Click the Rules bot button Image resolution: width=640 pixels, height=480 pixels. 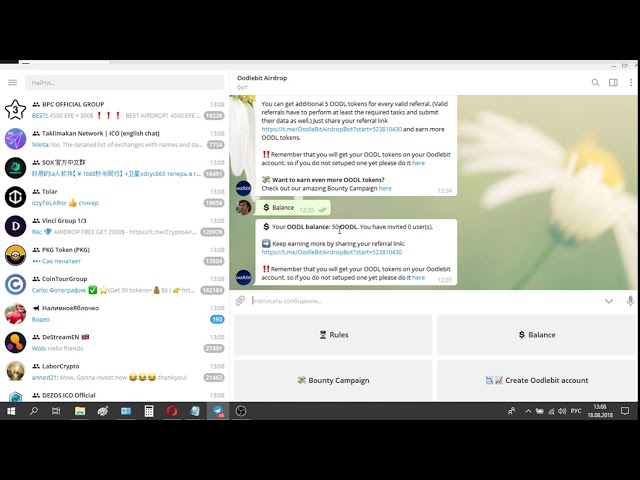333,335
